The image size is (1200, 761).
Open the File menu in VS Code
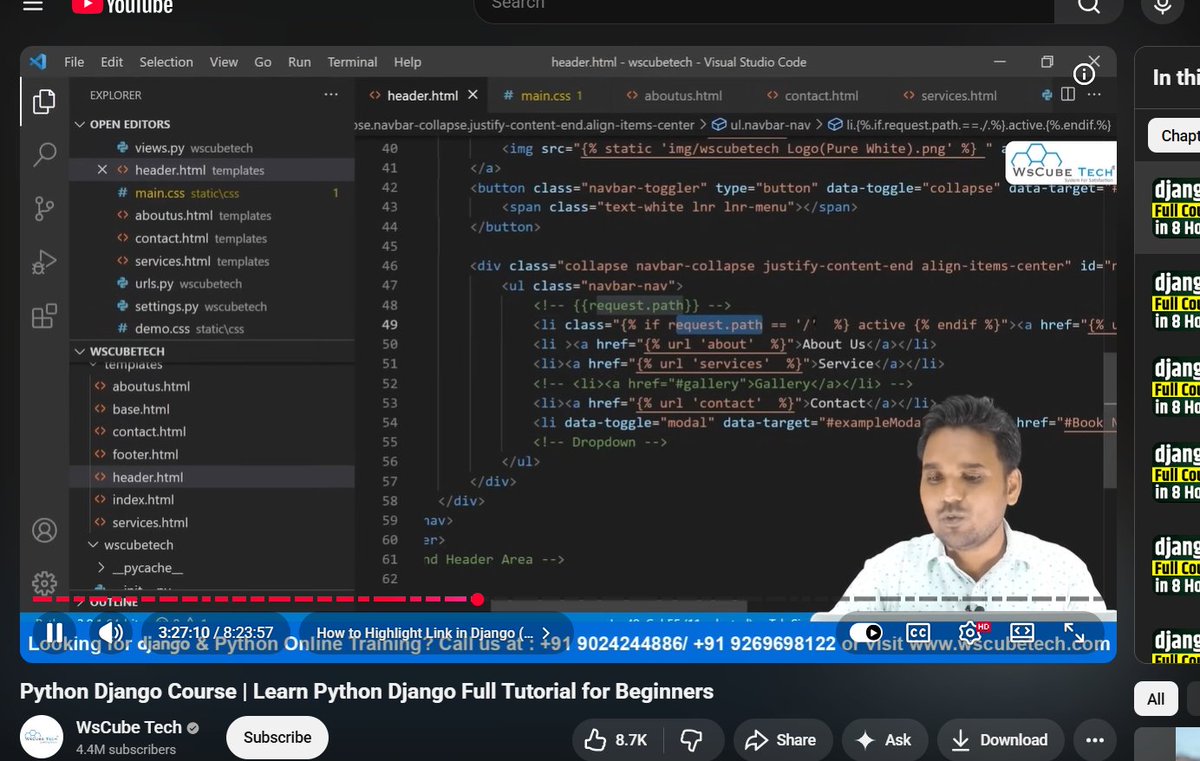pyautogui.click(x=74, y=62)
